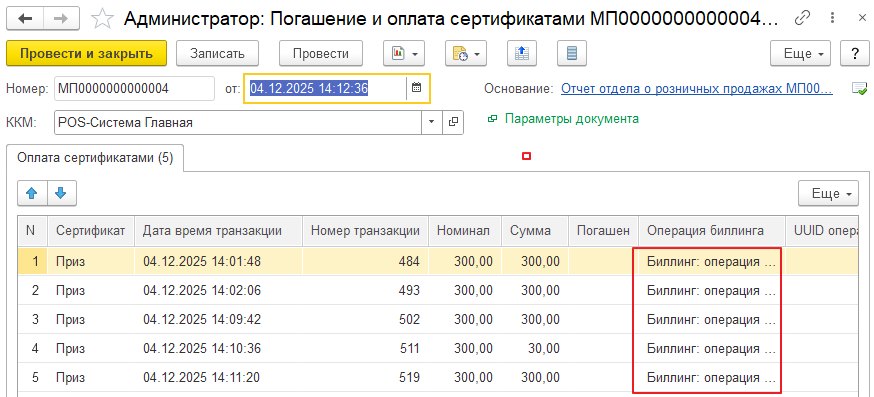Select cell '04.12.2025 14:10:36'

click(218, 348)
